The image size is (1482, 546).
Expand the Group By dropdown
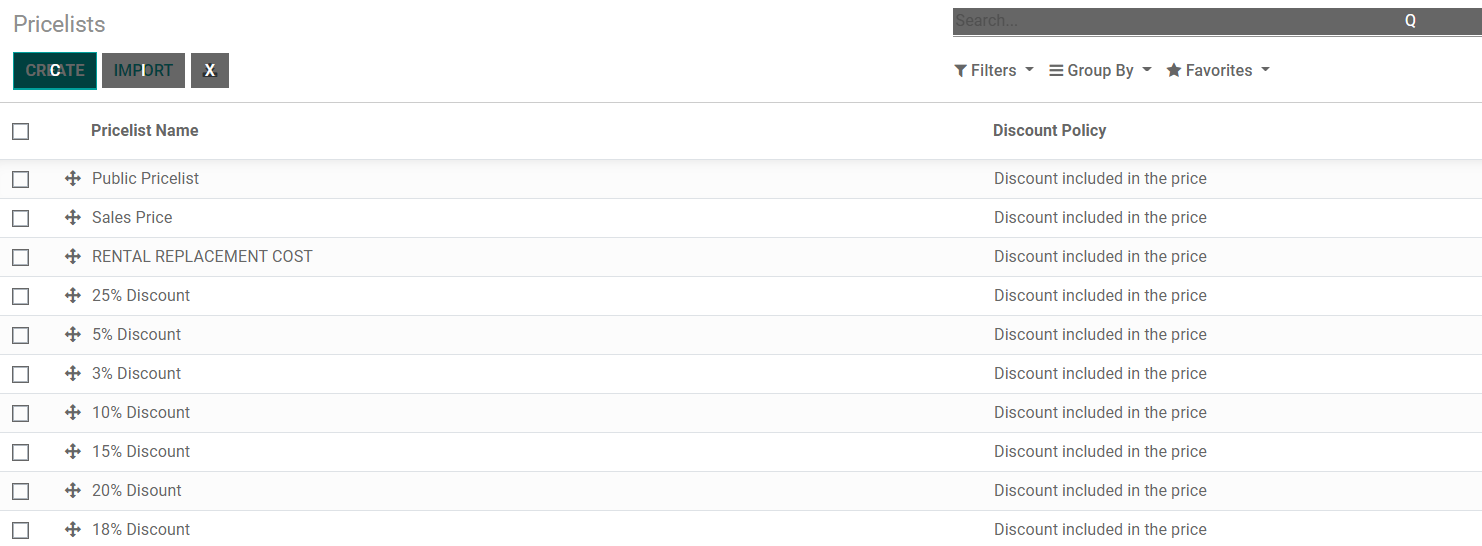(x=1100, y=71)
